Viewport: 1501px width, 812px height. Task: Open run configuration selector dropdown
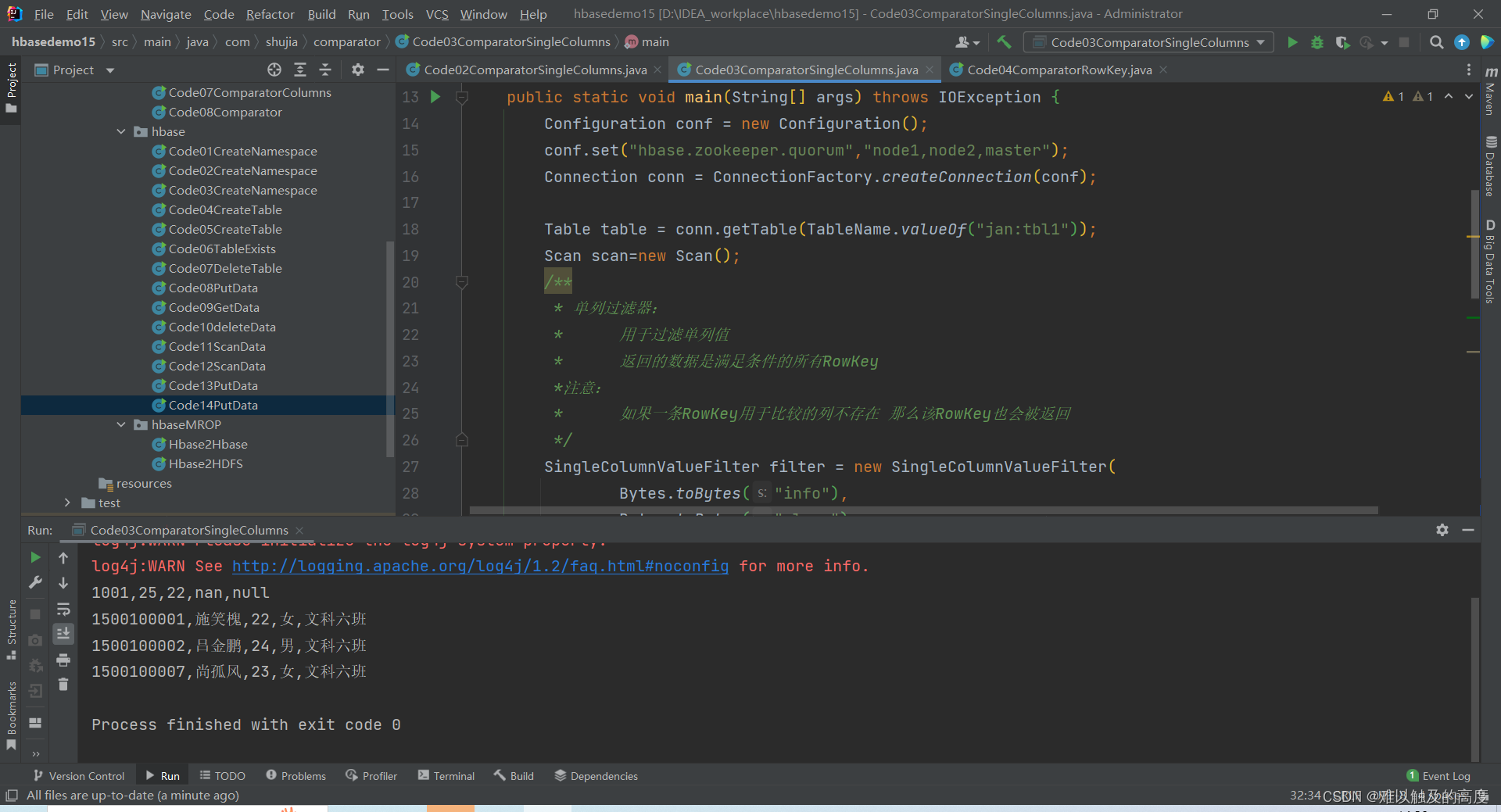1148,42
